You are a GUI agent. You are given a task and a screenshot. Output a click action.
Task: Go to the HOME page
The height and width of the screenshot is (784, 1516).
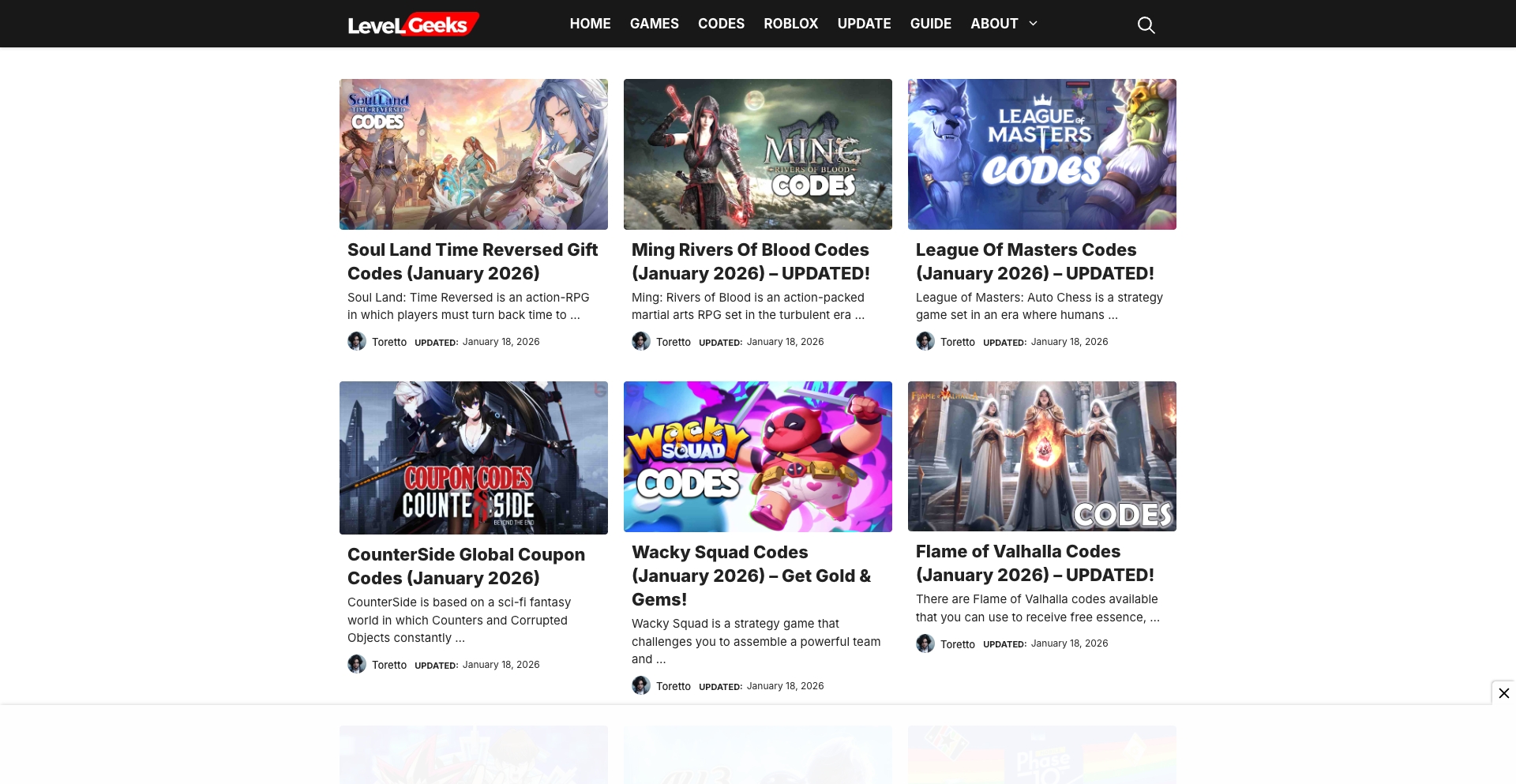point(589,24)
